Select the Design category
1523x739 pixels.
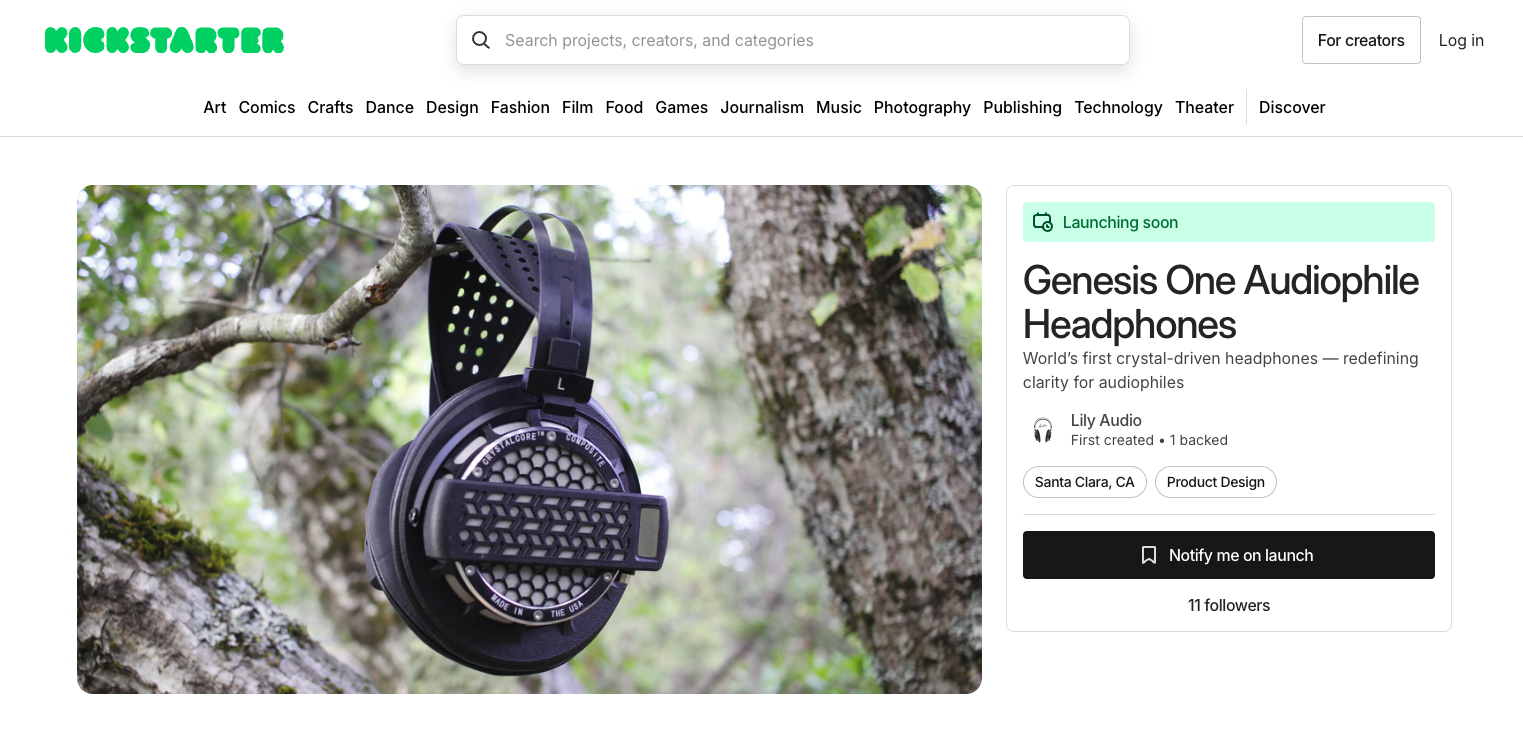(x=452, y=107)
